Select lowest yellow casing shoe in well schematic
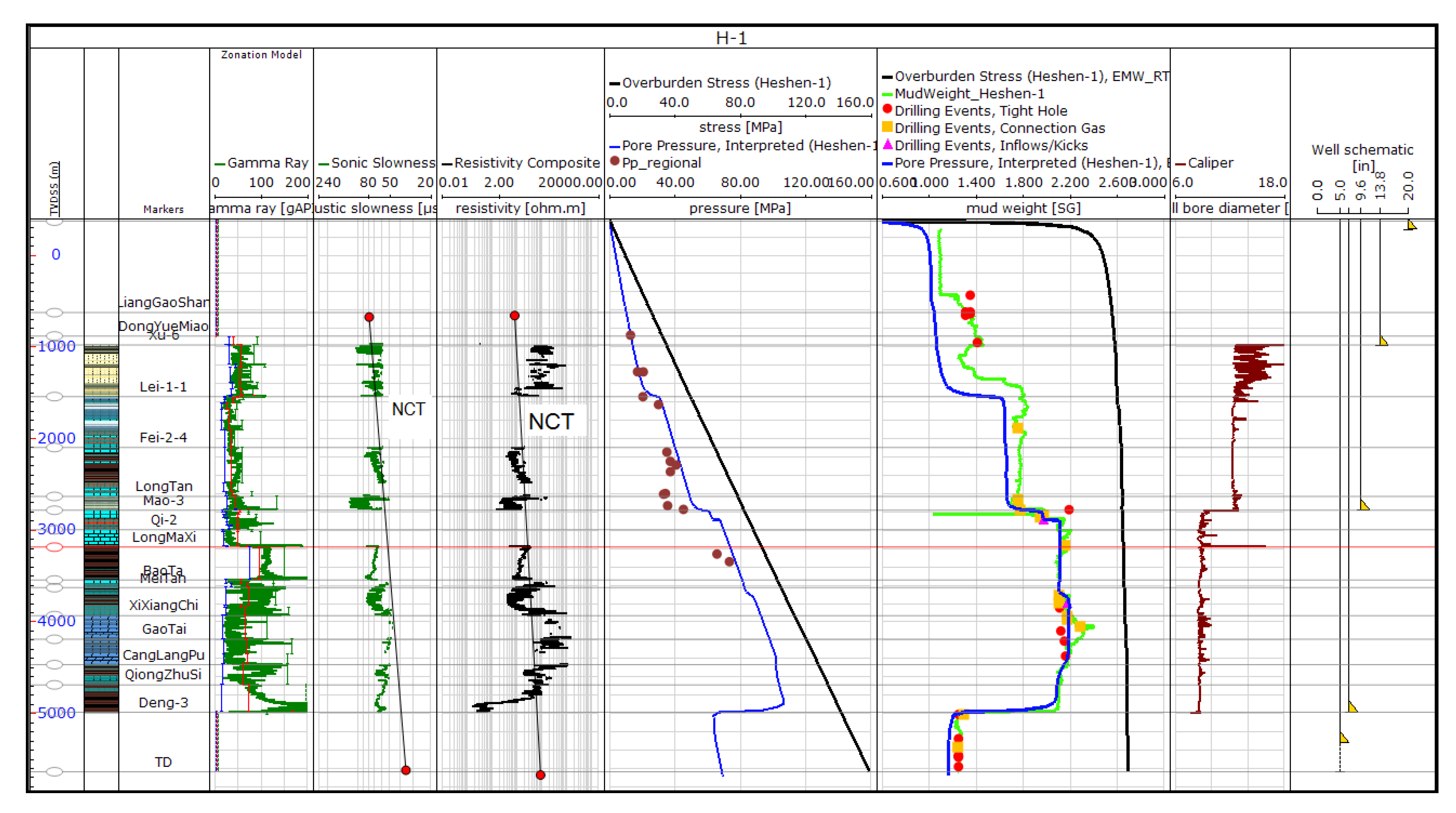The image size is (1456, 813). coord(1344,738)
